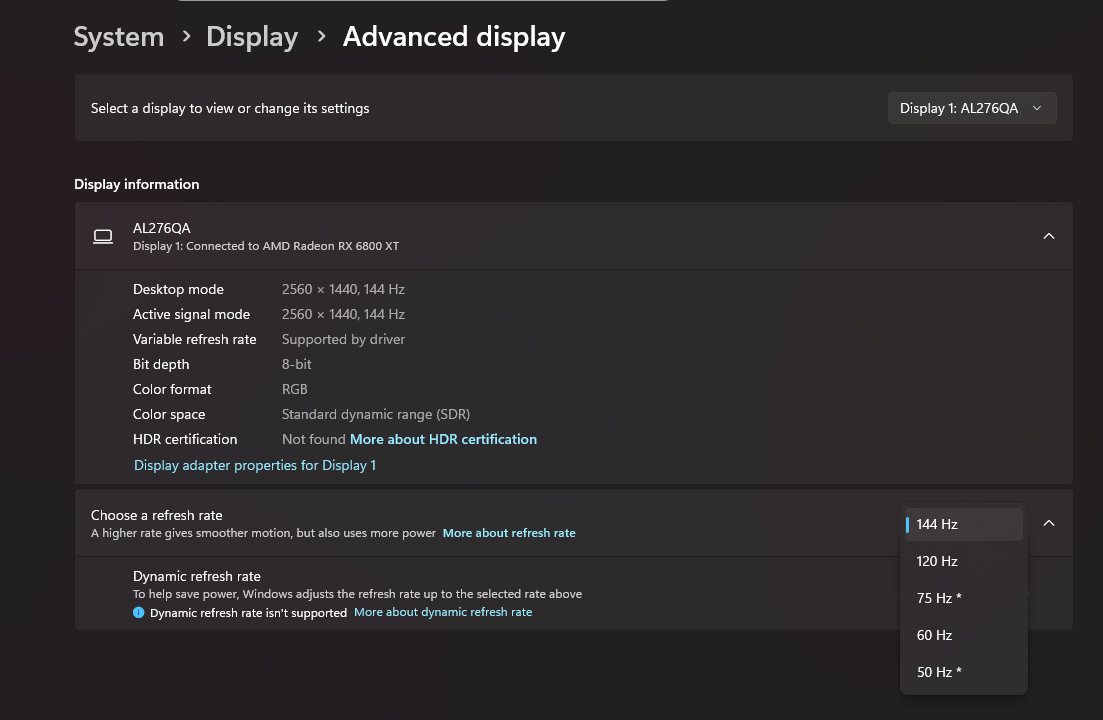Image resolution: width=1103 pixels, height=720 pixels.
Task: Click the Advanced display page title
Action: coord(454,37)
